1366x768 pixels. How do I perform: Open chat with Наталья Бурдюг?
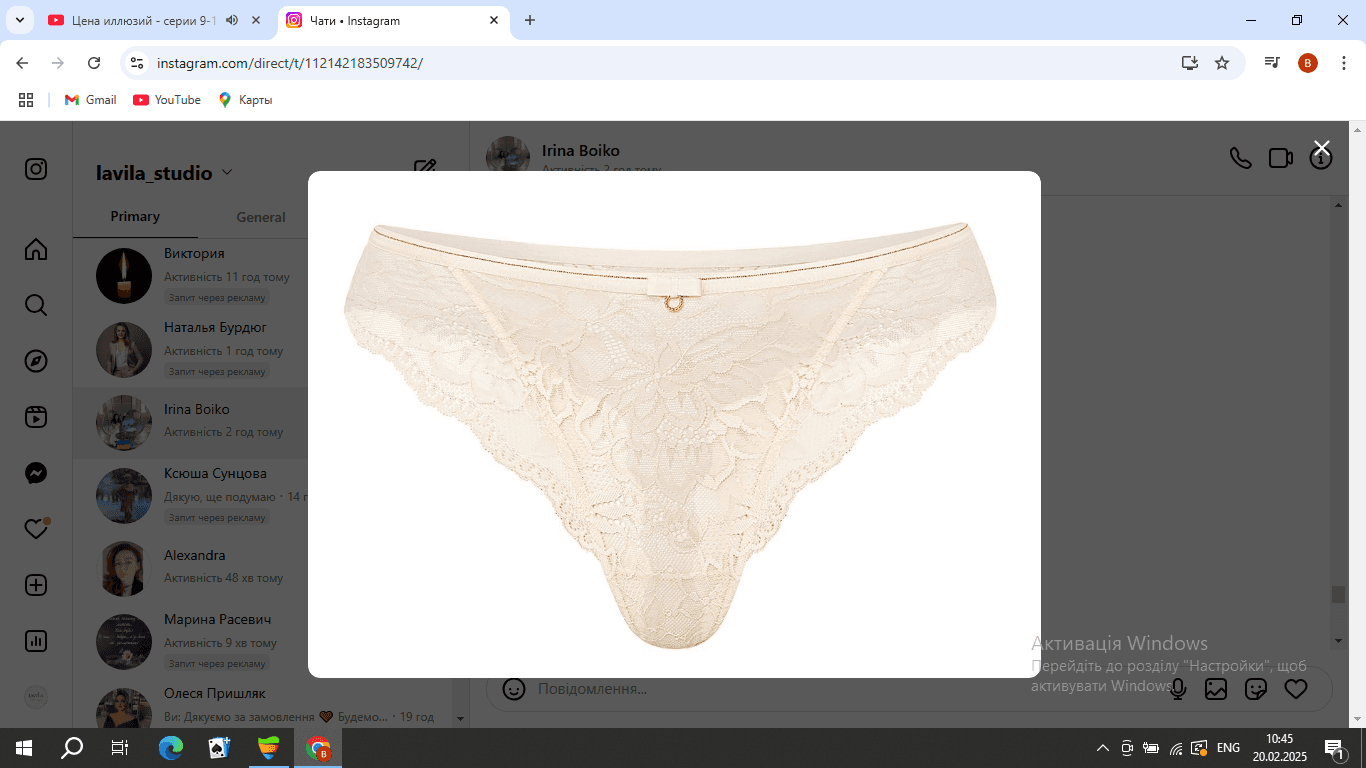point(190,350)
